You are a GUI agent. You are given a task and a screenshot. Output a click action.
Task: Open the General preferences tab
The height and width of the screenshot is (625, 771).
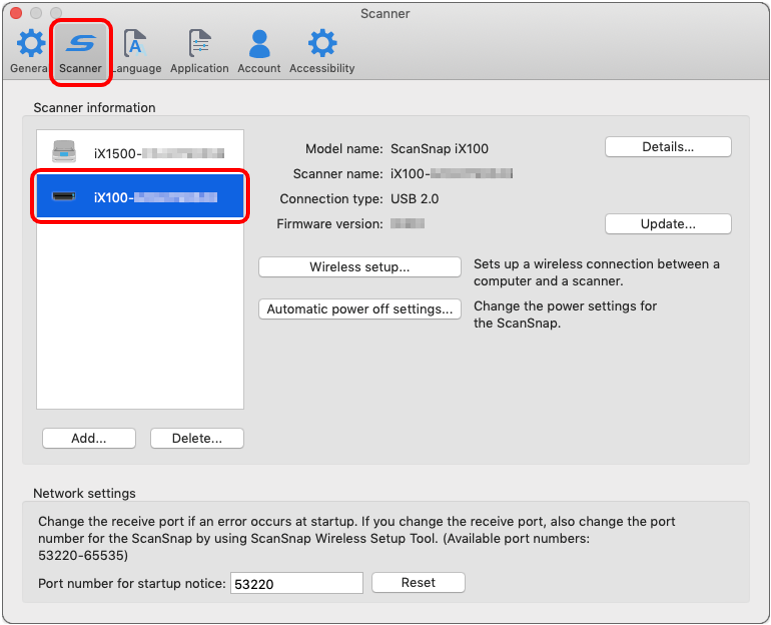point(30,51)
